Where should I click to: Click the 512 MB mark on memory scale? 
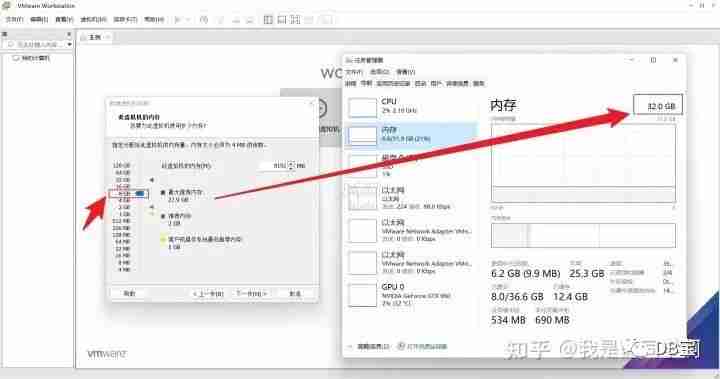pyautogui.click(x=122, y=221)
